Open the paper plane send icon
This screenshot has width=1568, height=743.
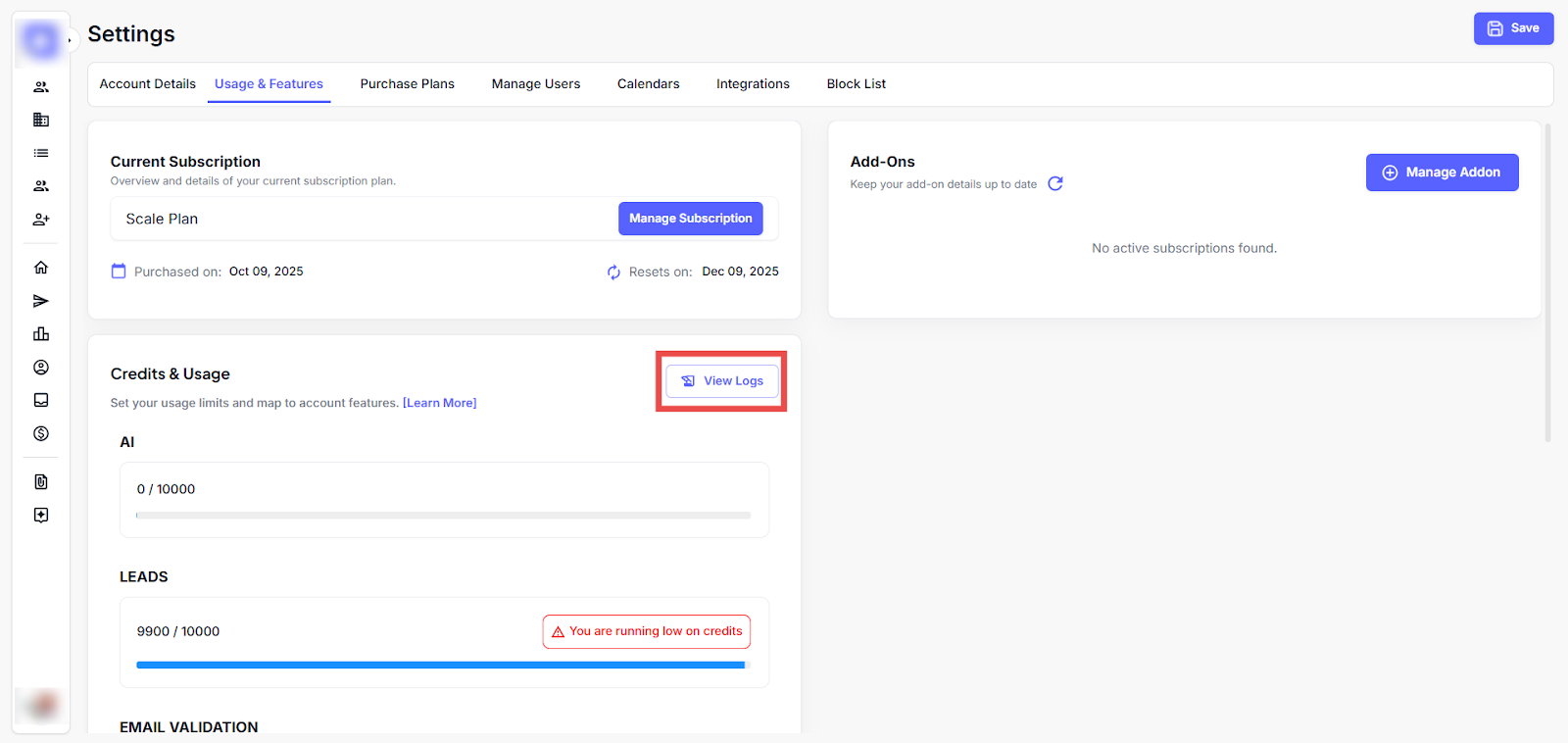click(41, 301)
